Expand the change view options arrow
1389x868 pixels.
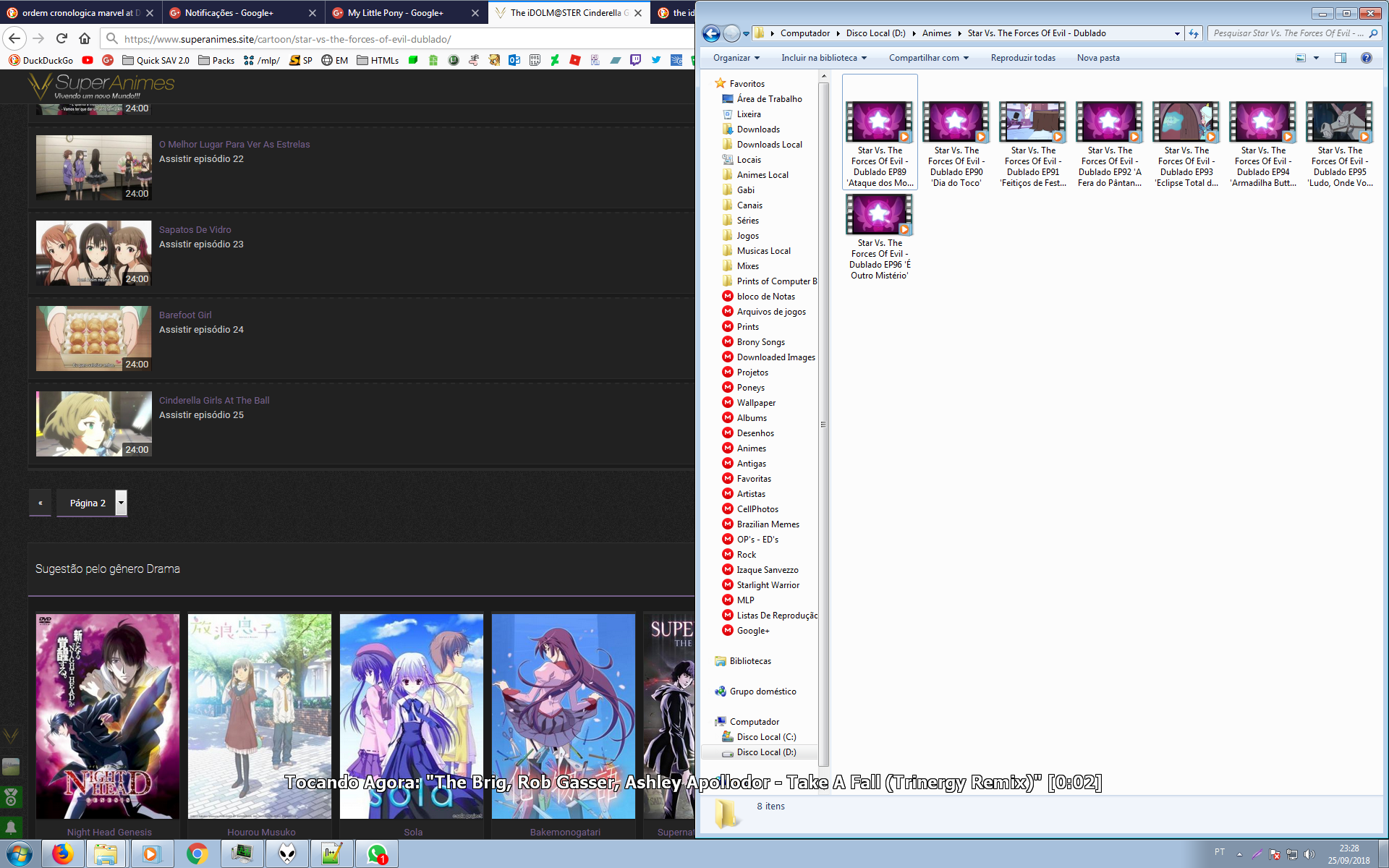pos(1316,58)
